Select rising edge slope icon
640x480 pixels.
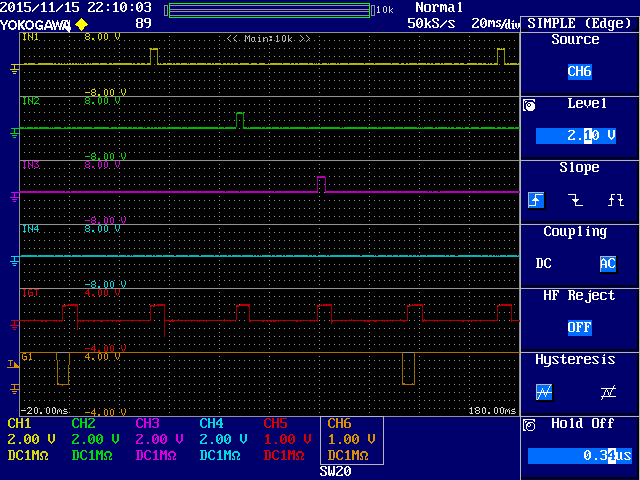536,200
